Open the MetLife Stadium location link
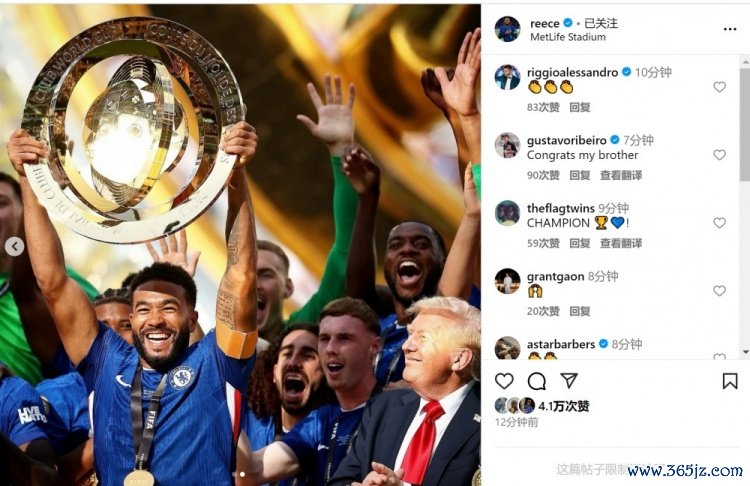This screenshot has height=486, width=750. tap(568, 37)
